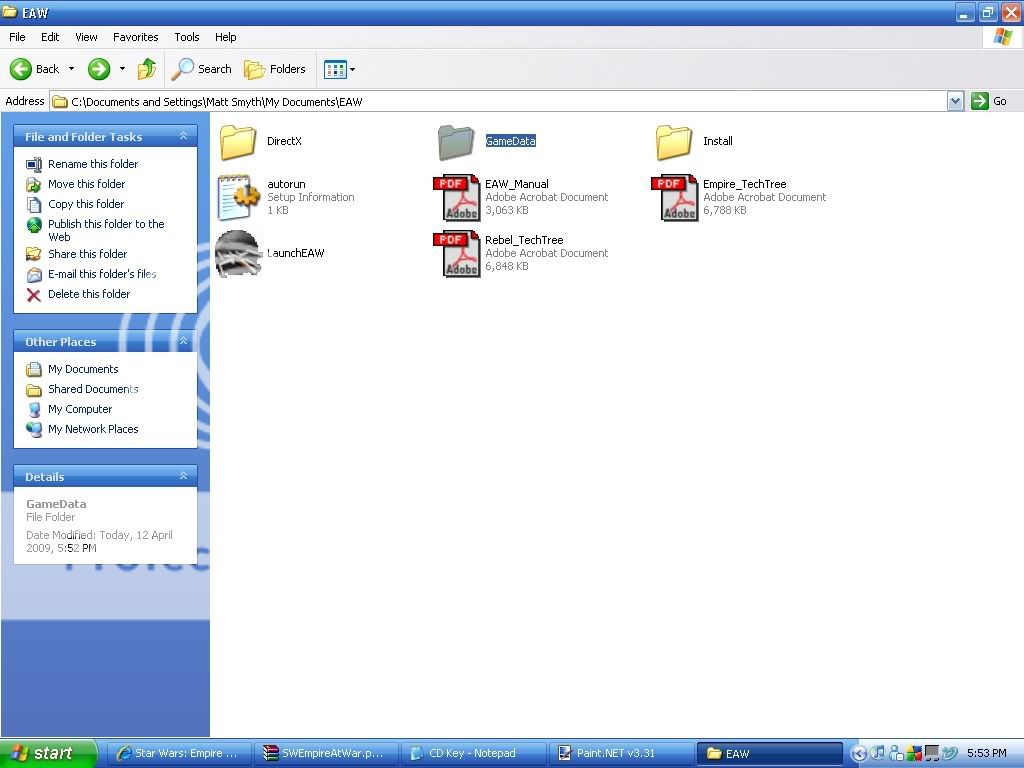
Task: Expand hidden system tray icons arrow
Action: (859, 754)
